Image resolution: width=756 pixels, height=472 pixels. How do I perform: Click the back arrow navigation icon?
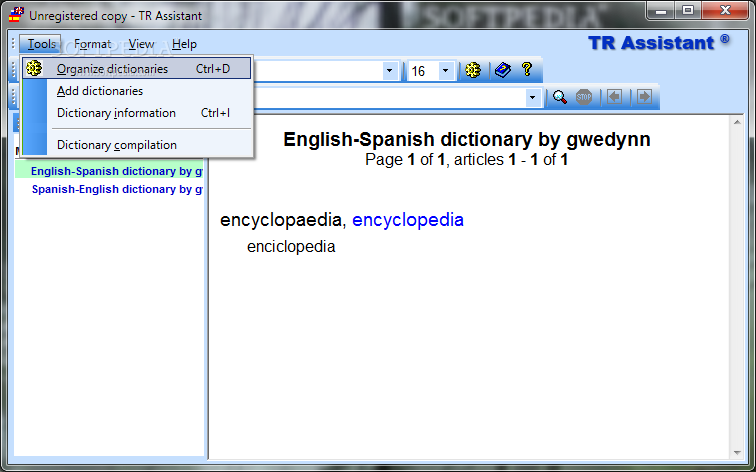(x=614, y=97)
